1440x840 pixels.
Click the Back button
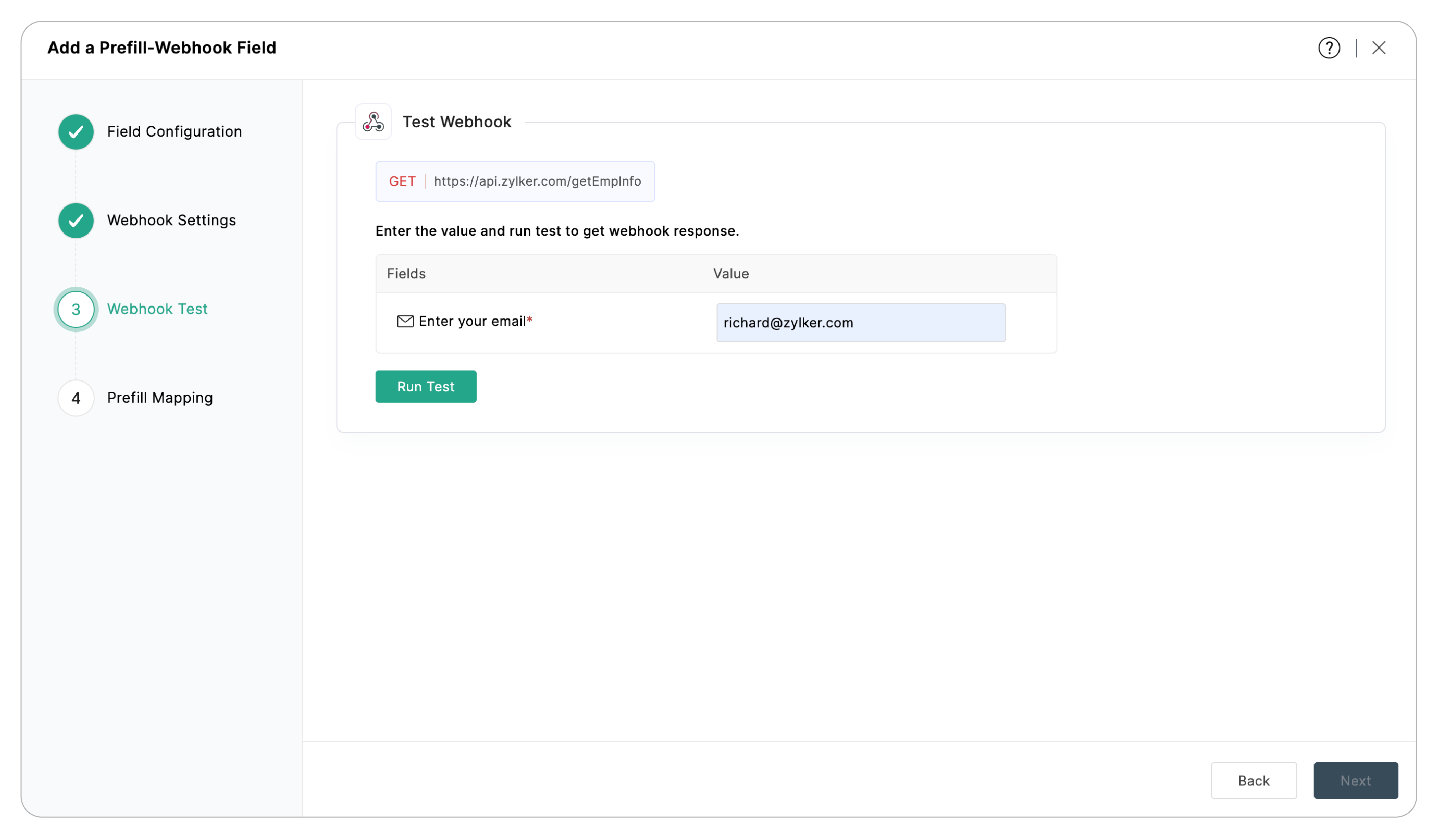(x=1254, y=781)
